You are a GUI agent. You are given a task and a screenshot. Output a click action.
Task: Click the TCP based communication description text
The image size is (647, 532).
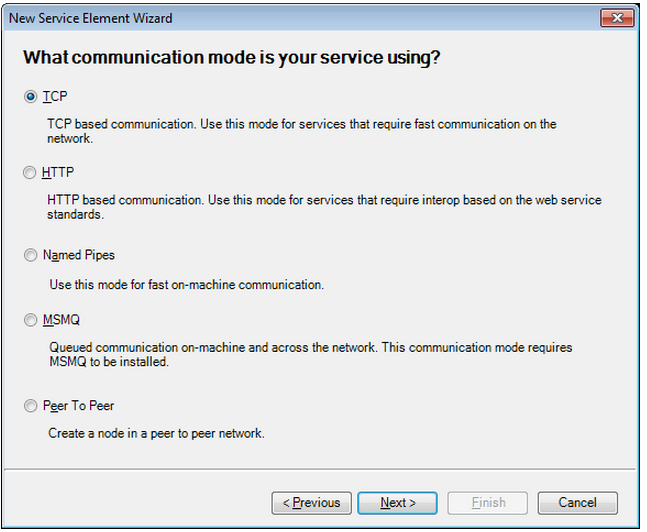coord(302,131)
